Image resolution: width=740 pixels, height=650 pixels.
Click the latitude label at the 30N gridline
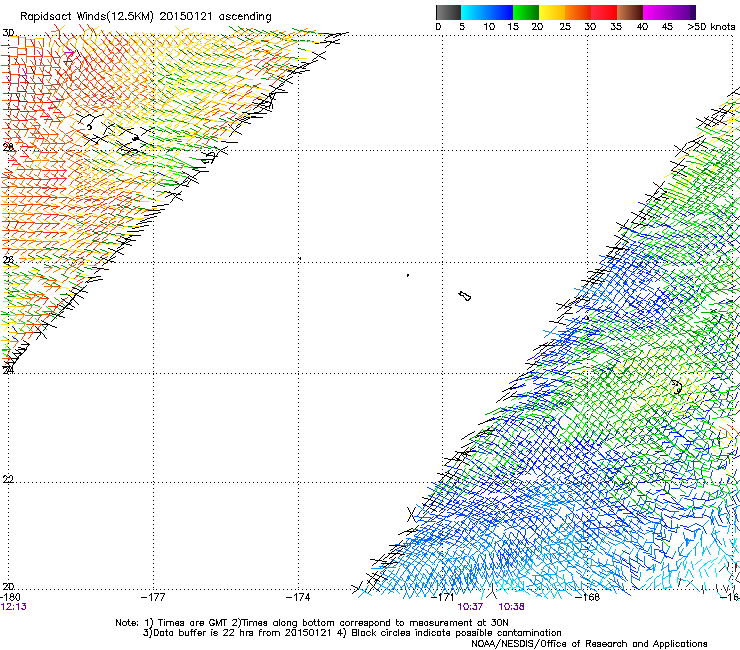8,33
